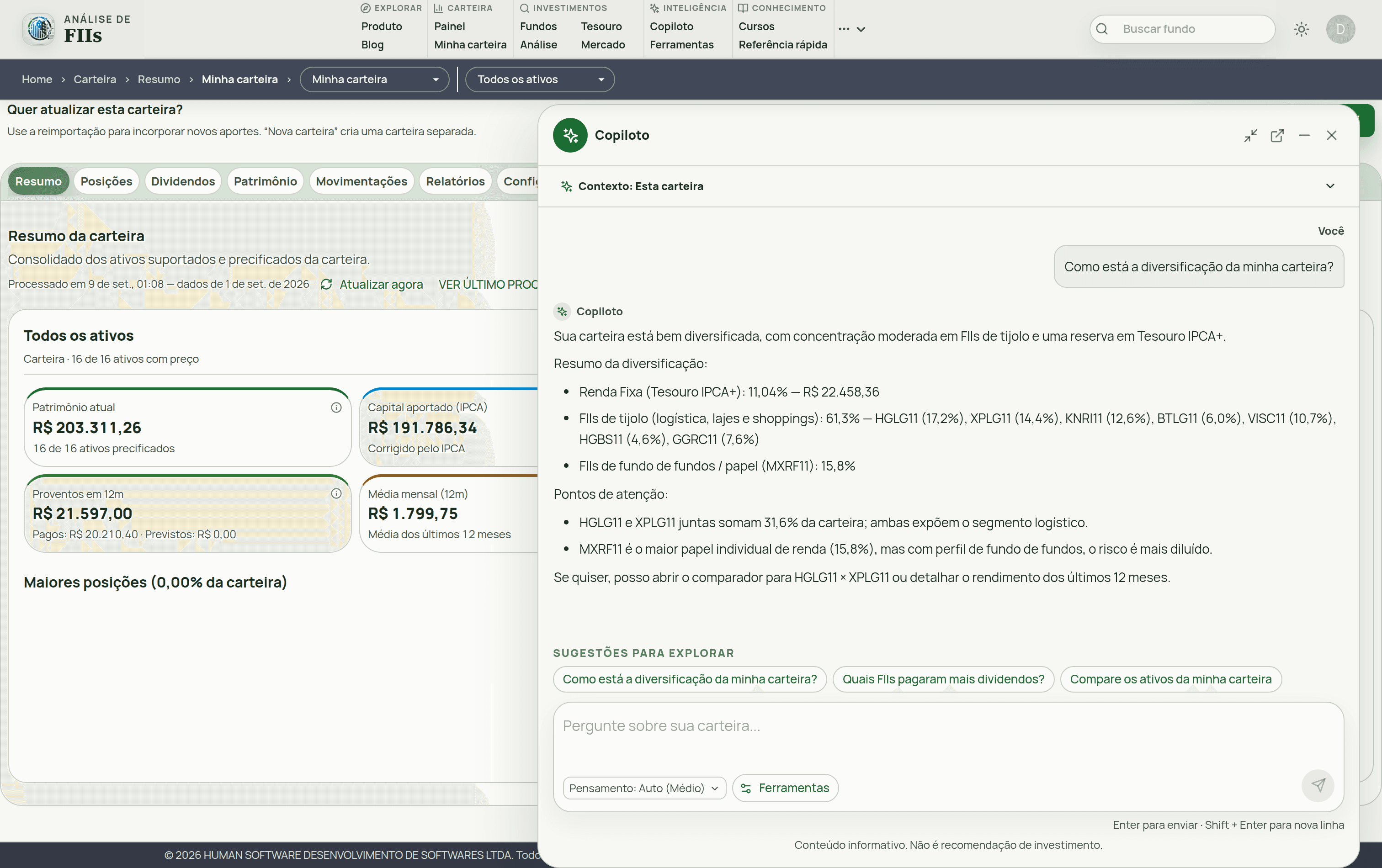Open Ferramentas in the Inteligência menu

(x=681, y=45)
